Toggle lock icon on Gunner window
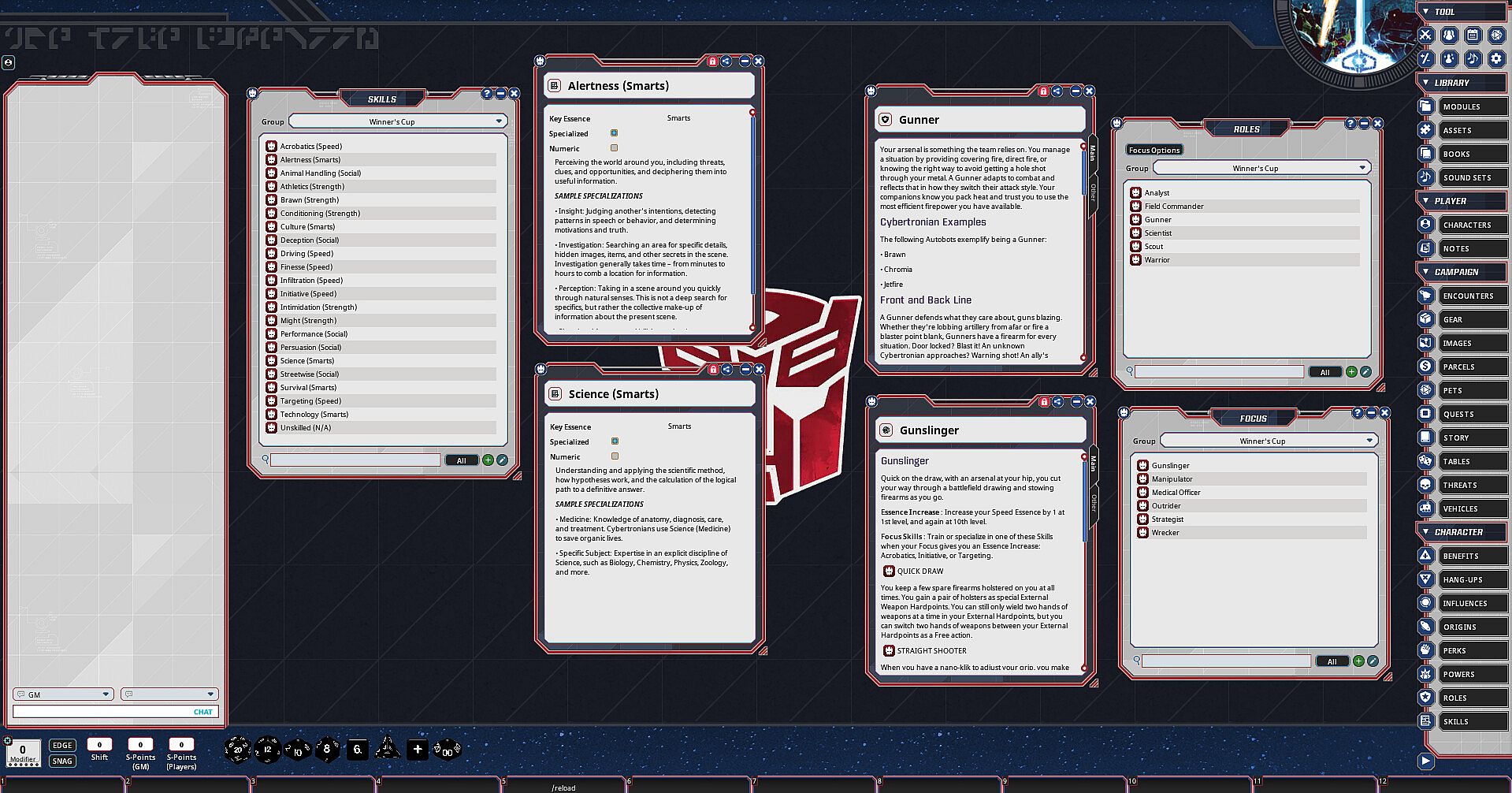 click(1043, 91)
